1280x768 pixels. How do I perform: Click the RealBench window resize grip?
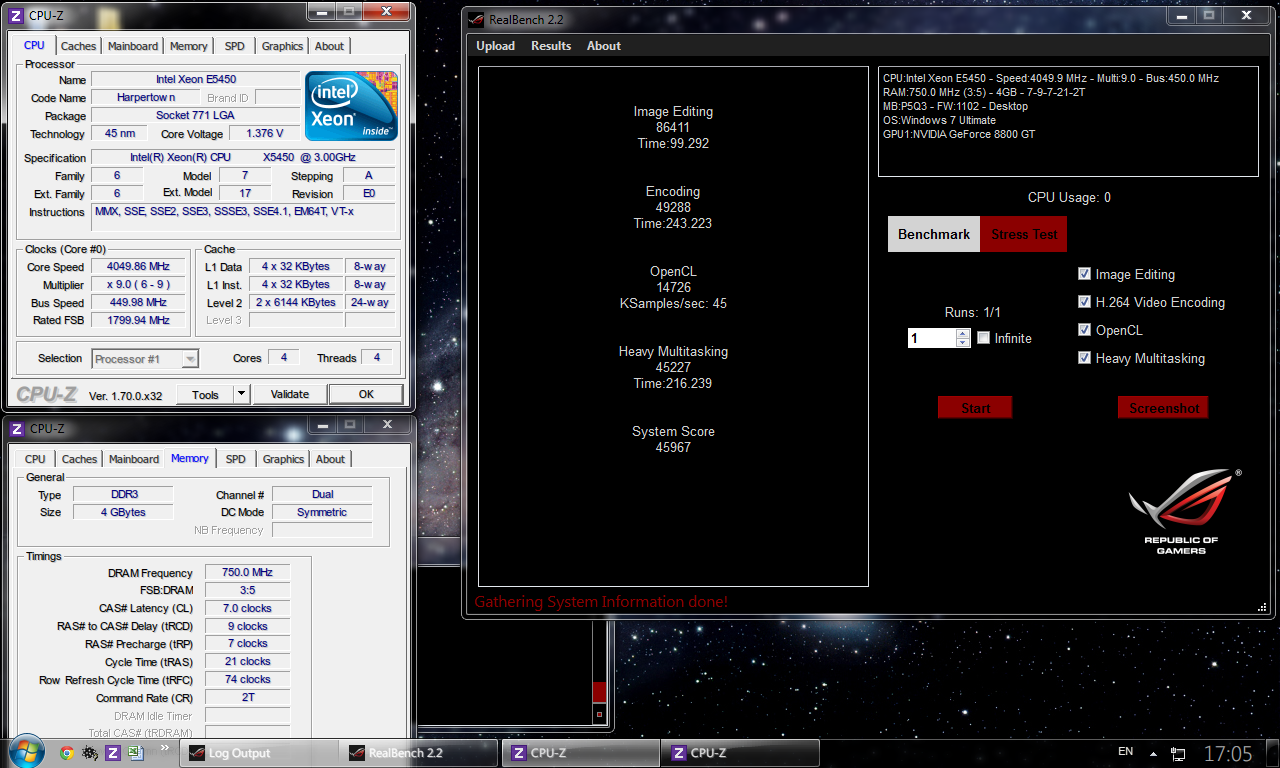(1262, 607)
